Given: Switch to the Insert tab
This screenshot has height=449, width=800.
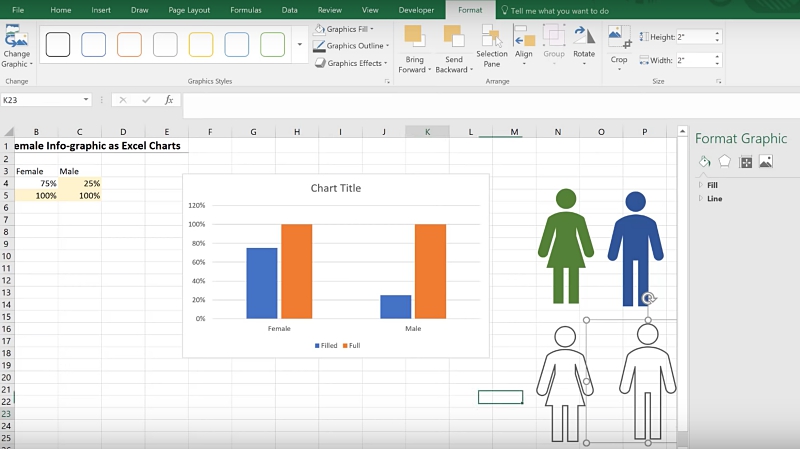Looking at the screenshot, I should 101,10.
